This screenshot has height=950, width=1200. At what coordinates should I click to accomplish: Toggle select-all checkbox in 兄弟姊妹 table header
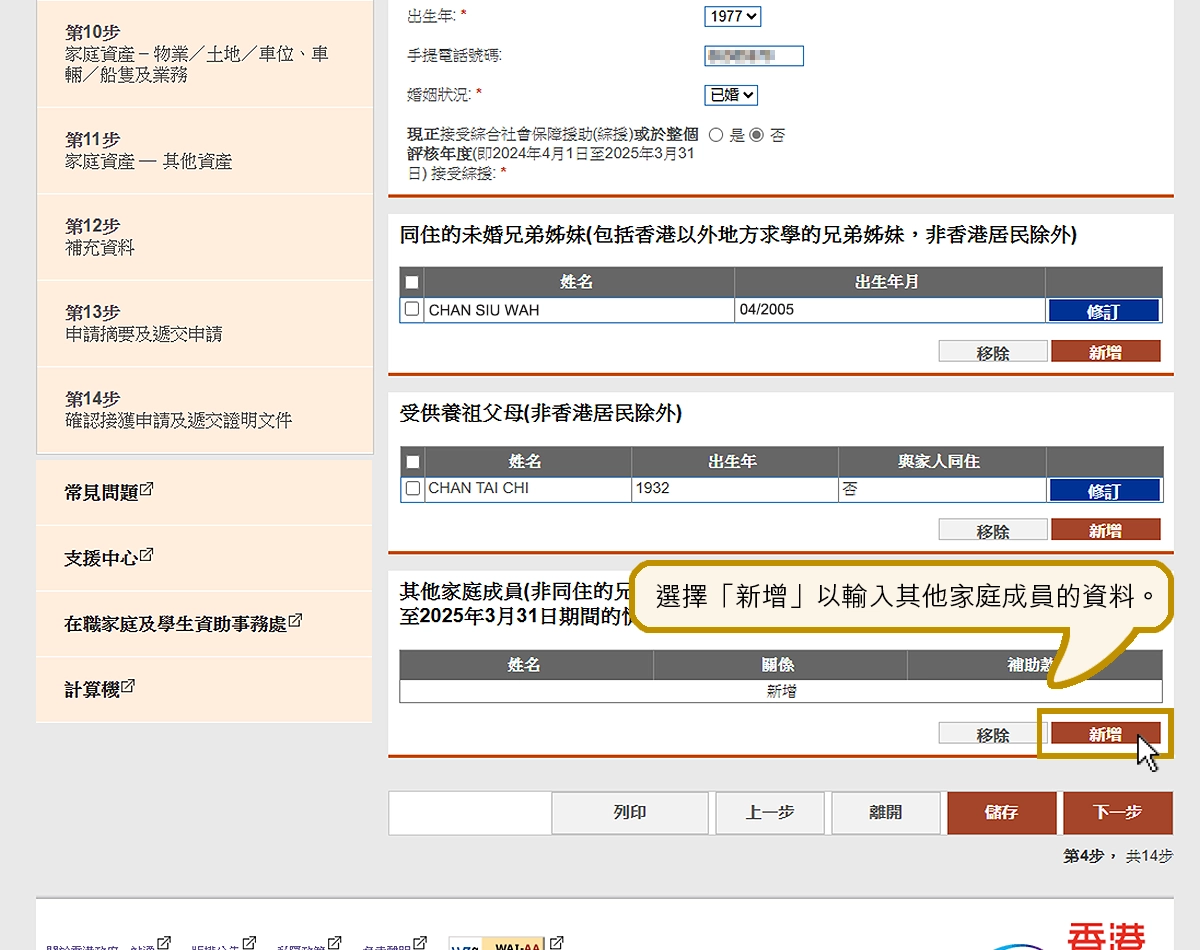(x=412, y=282)
